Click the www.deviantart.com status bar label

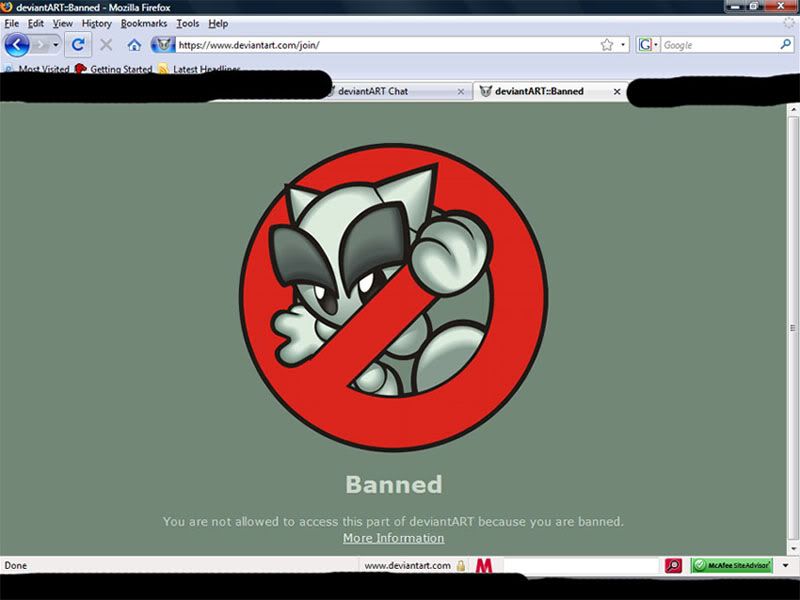(x=407, y=565)
